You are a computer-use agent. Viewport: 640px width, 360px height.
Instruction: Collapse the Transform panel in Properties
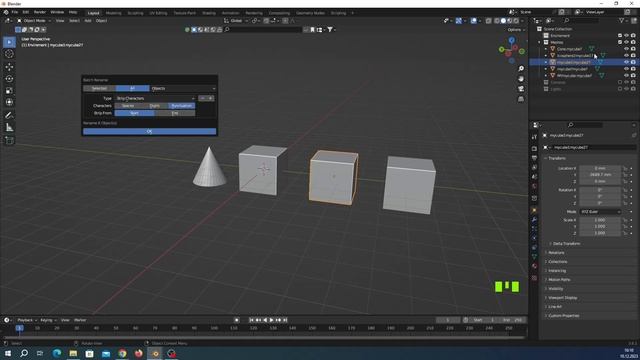pyautogui.click(x=557, y=158)
